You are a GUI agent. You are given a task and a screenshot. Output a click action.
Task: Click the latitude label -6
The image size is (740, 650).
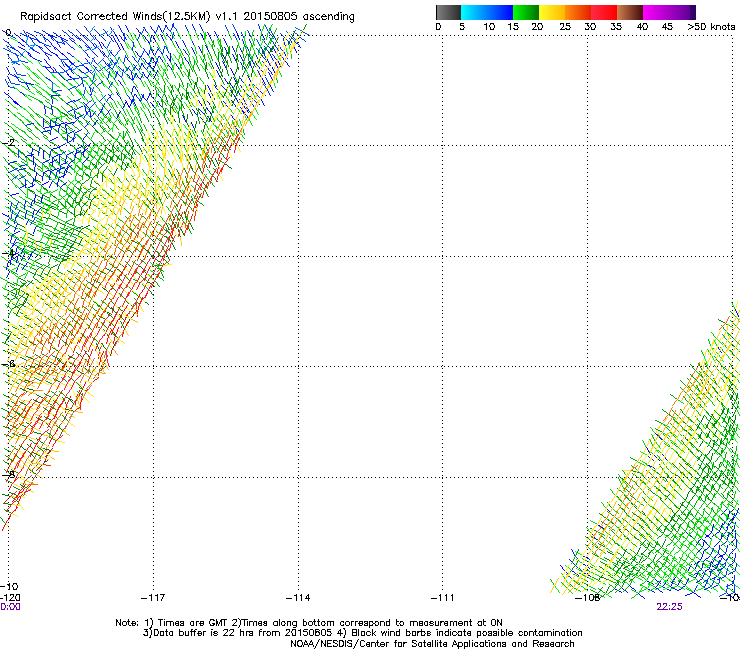pos(8,363)
